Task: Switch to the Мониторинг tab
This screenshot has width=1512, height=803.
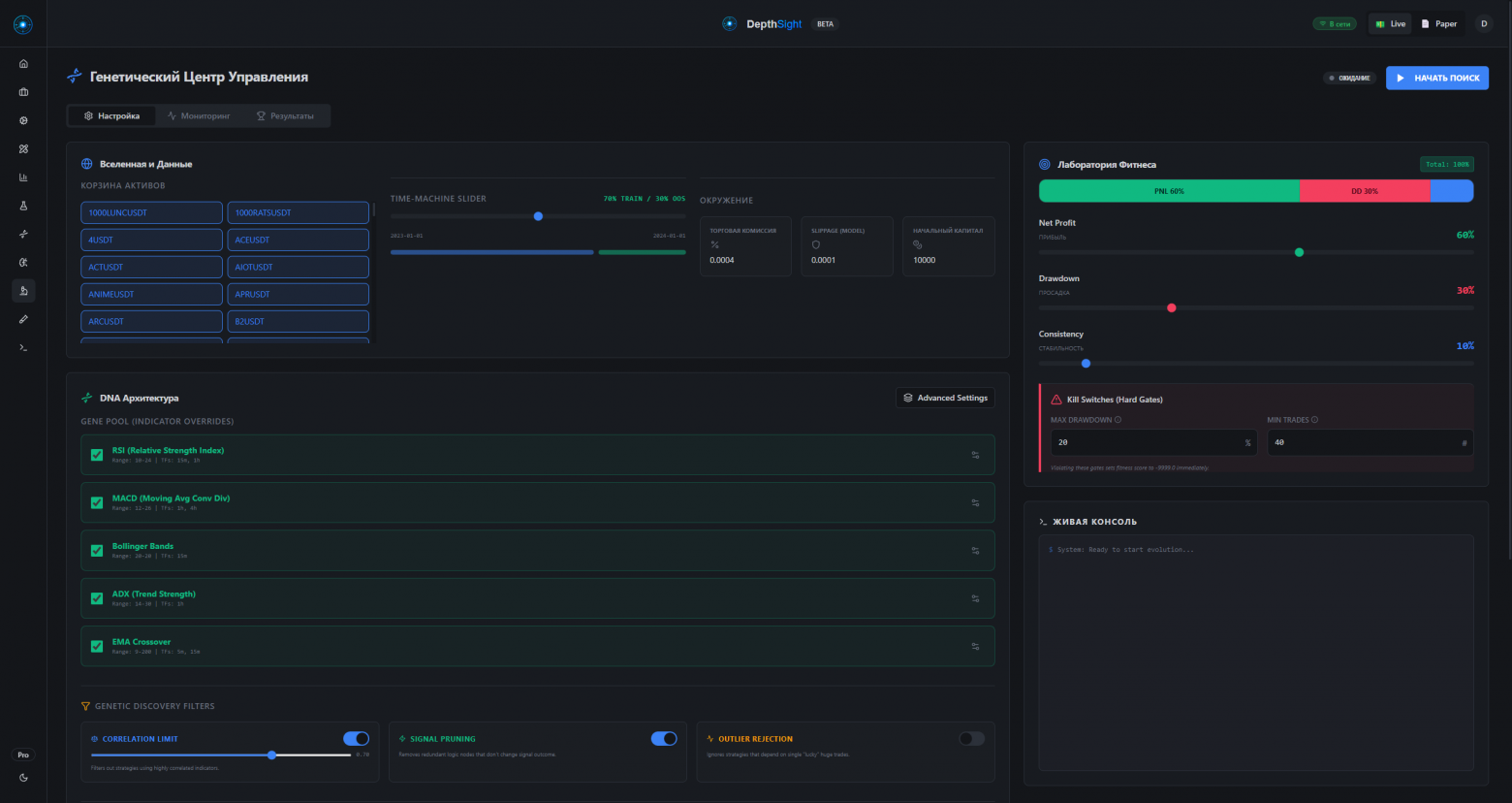Action: coord(199,116)
